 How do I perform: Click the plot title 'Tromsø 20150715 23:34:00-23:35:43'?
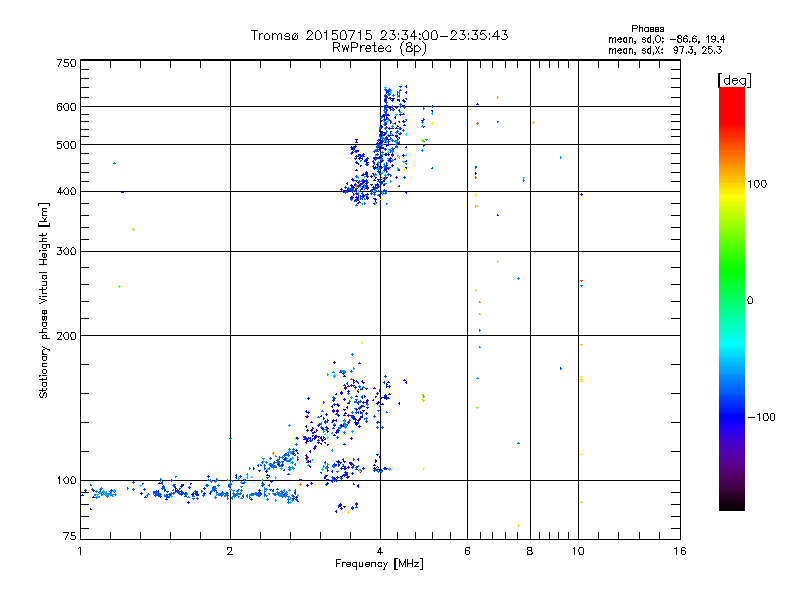pyautogui.click(x=379, y=35)
